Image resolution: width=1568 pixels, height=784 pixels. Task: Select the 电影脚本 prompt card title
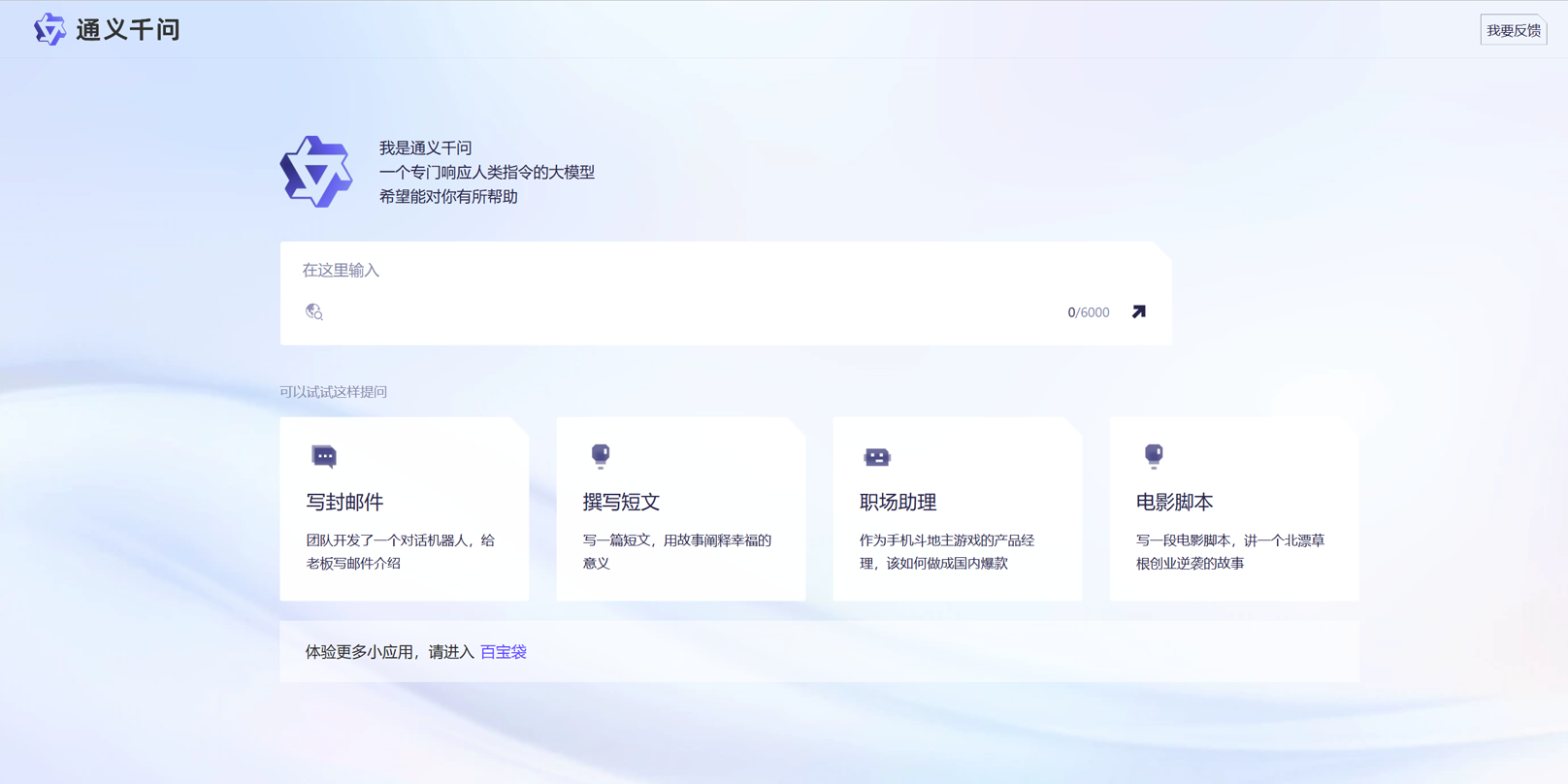[1175, 502]
